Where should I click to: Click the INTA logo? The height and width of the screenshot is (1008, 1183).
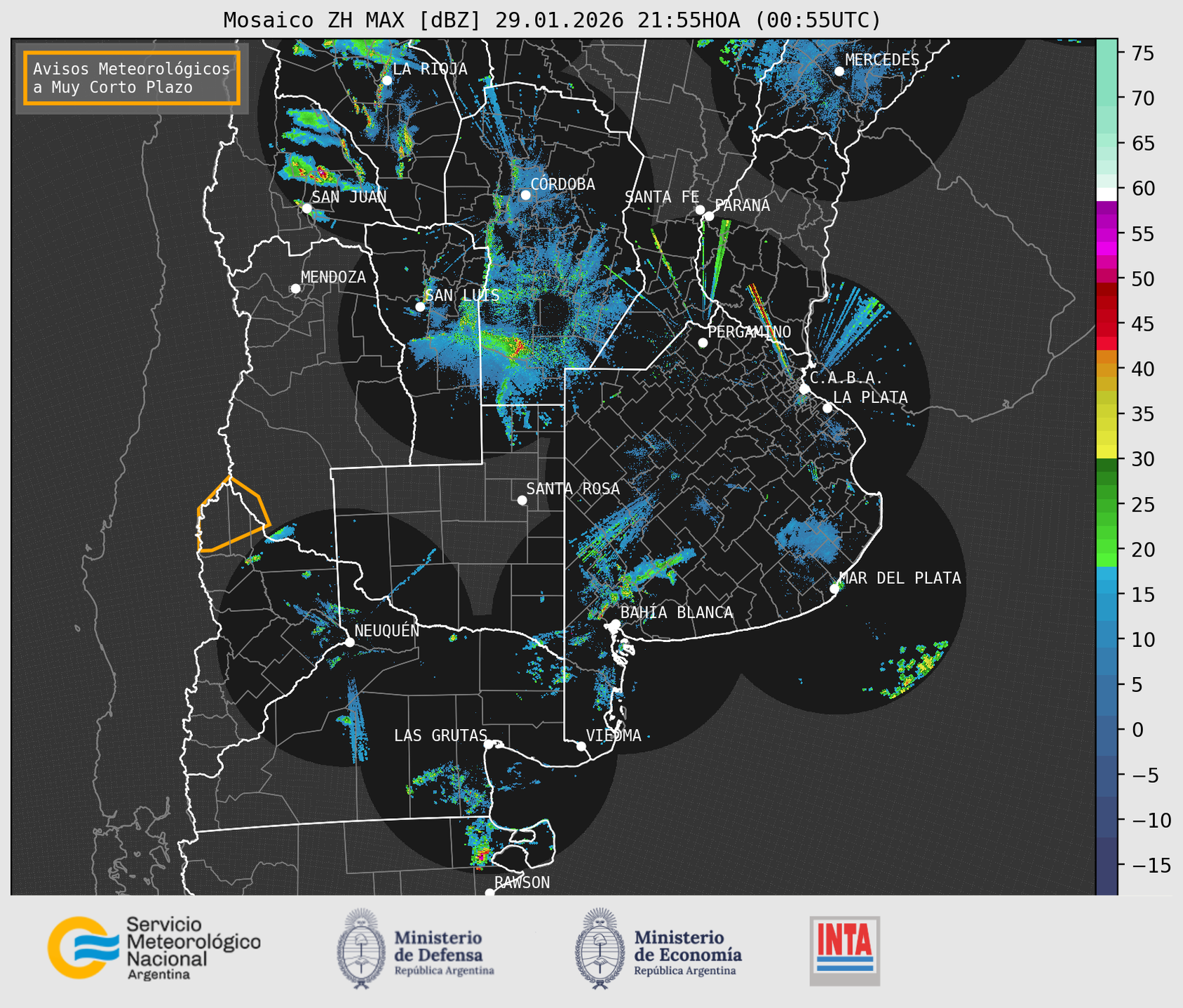point(844,951)
